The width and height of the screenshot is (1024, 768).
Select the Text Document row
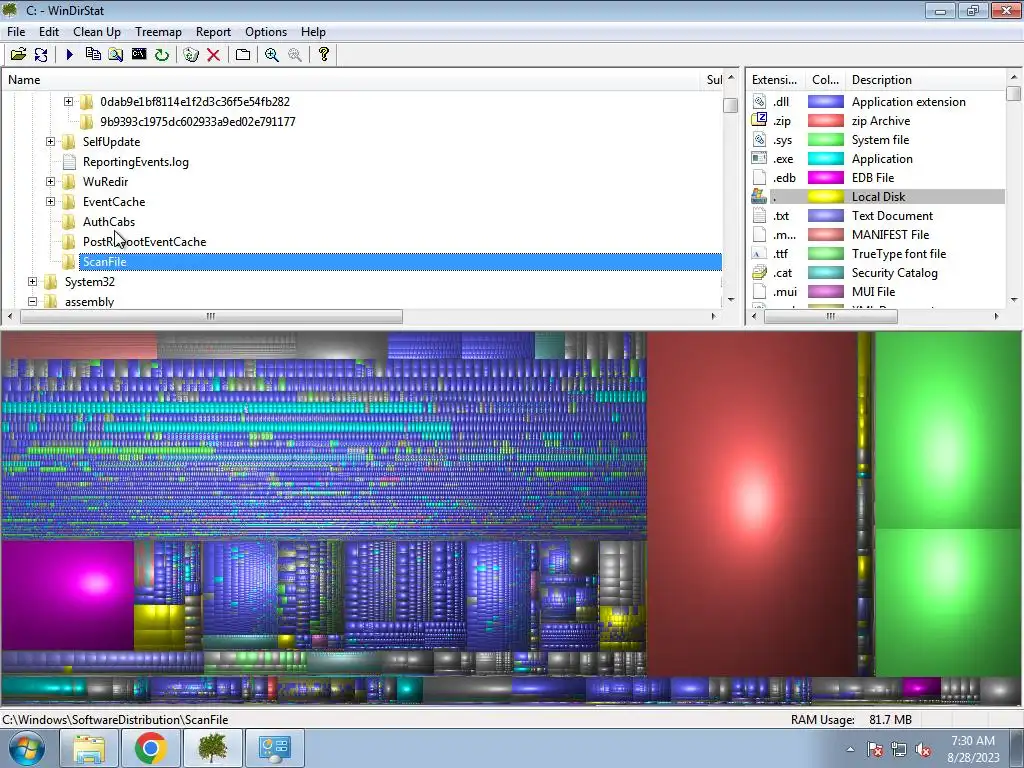click(x=878, y=216)
